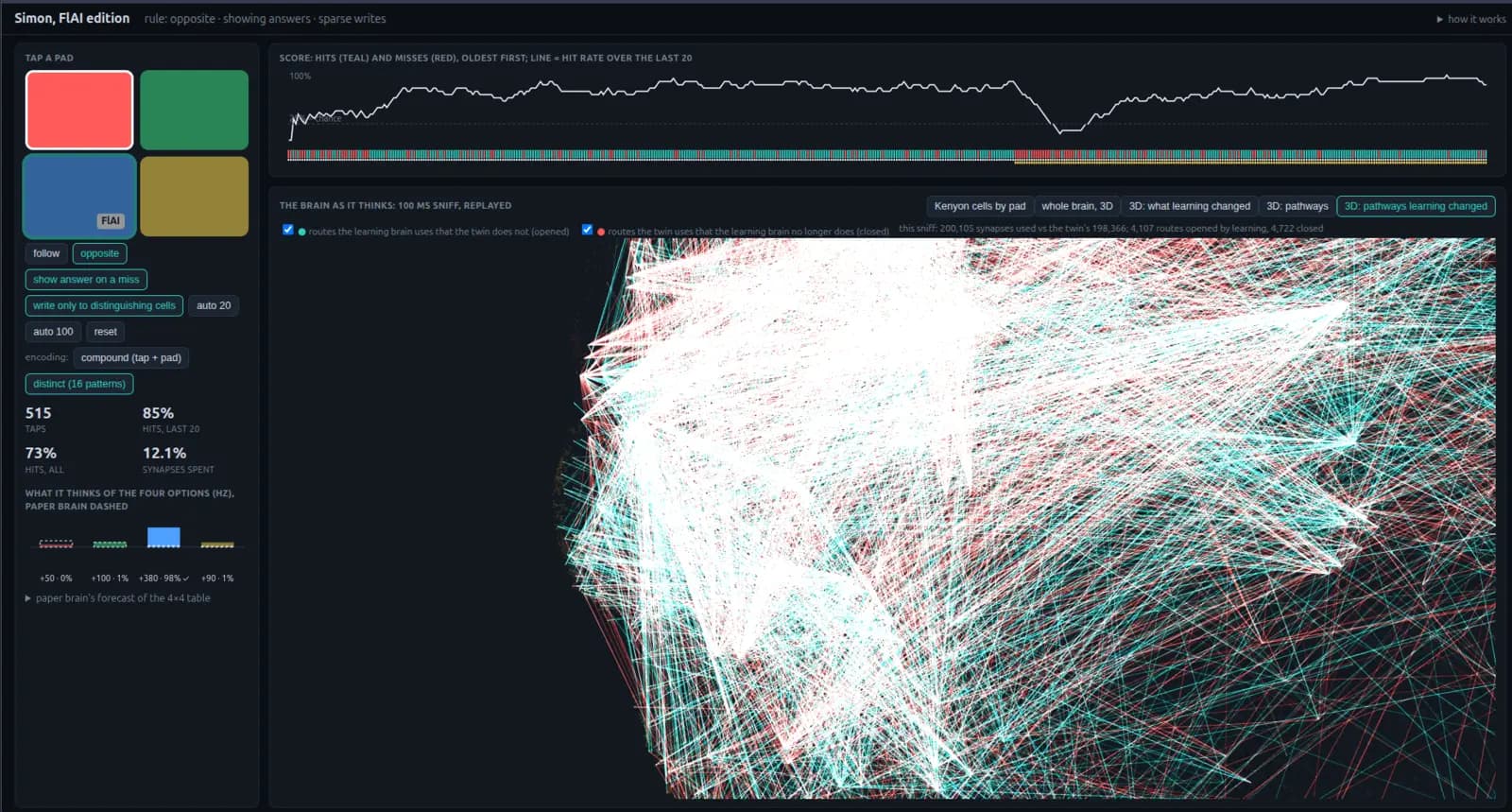1512x812 pixels.
Task: Switch to whole brain, 3D view
Action: pos(1077,206)
